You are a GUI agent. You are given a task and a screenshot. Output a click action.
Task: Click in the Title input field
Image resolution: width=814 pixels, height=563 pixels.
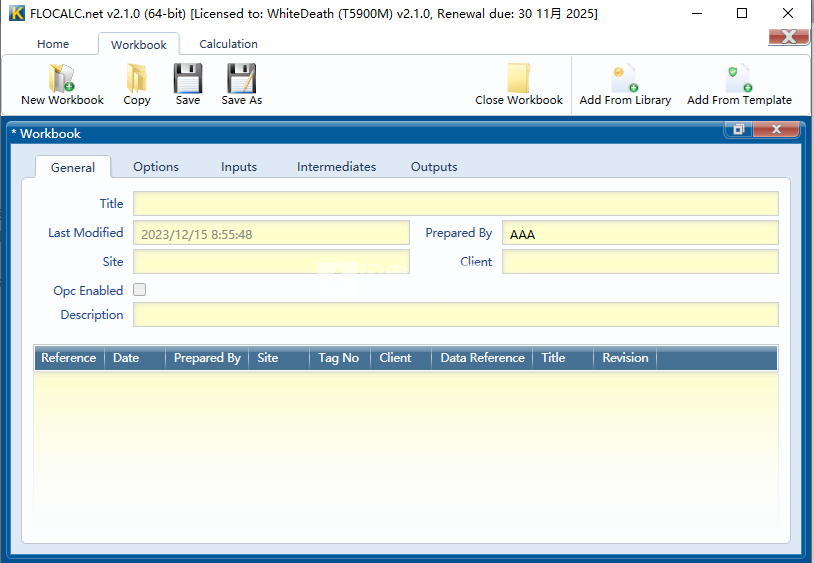pyautogui.click(x=456, y=203)
